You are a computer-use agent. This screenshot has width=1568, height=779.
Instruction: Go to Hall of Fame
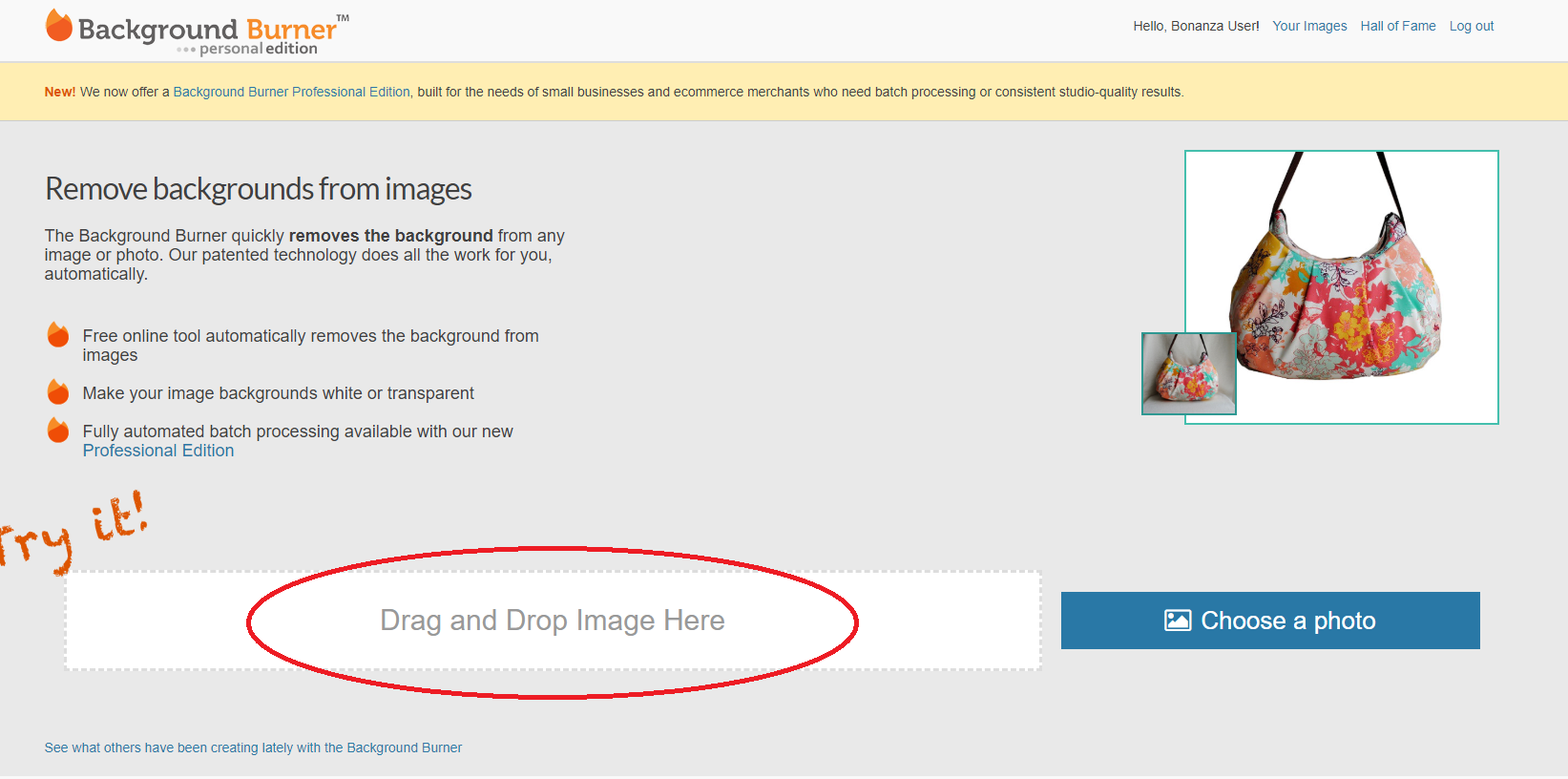(x=1397, y=26)
